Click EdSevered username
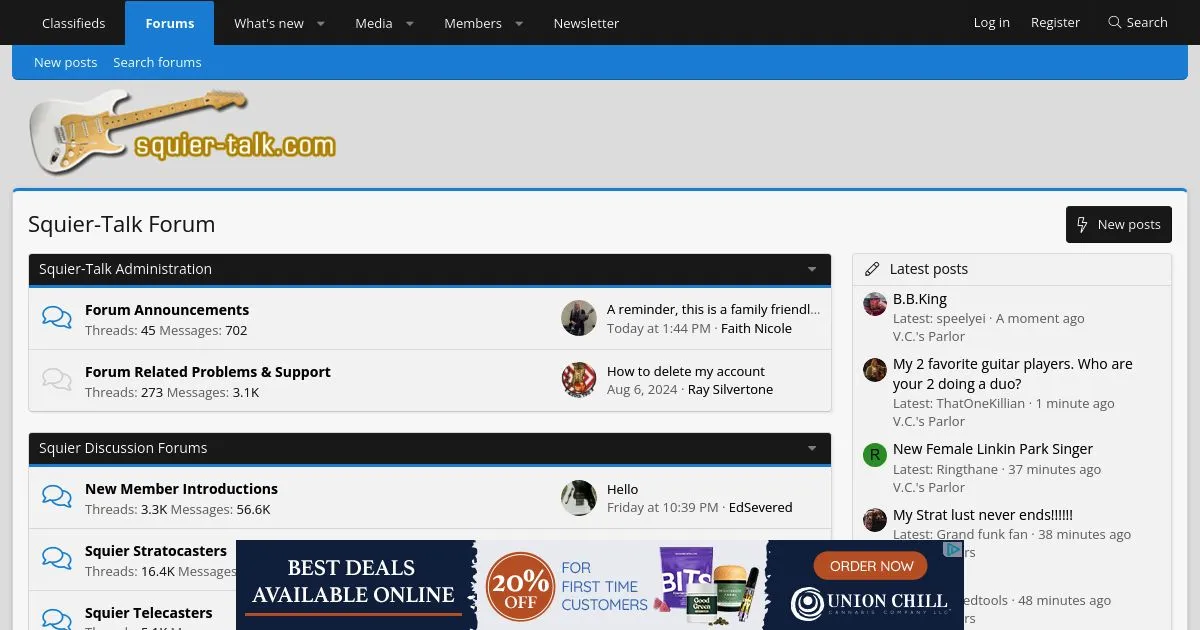Image resolution: width=1200 pixels, height=630 pixels. click(x=761, y=507)
